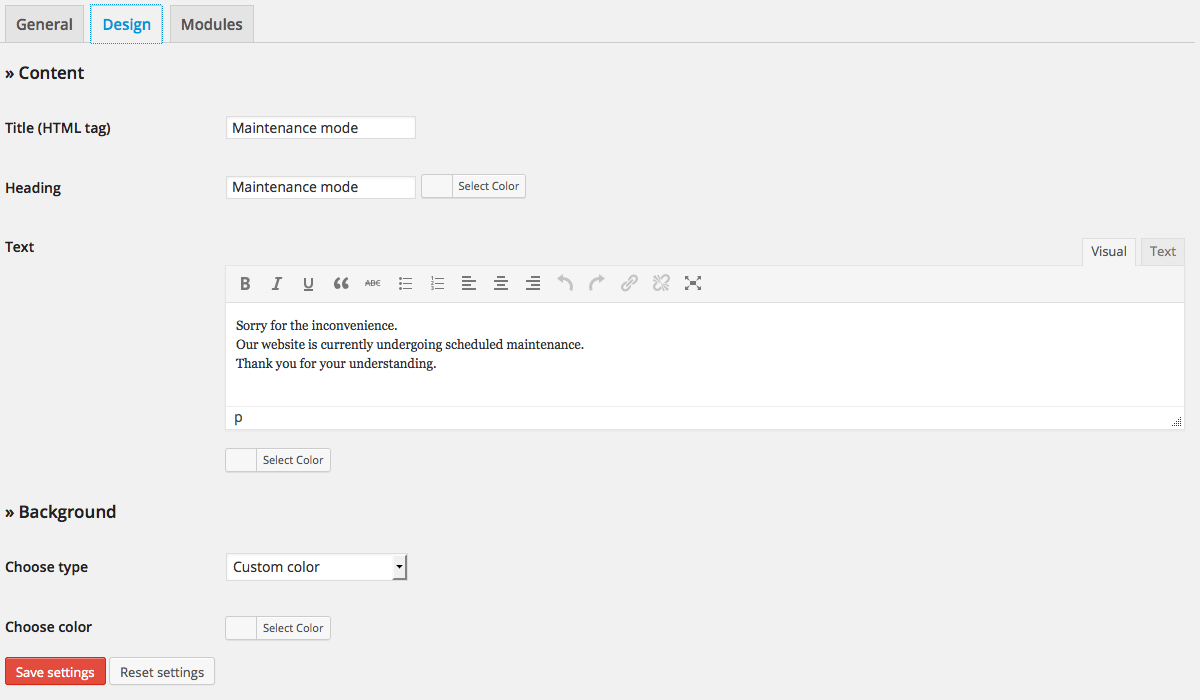Open the Choose type dropdown
Viewport: 1200px width, 700px height.
pos(316,567)
